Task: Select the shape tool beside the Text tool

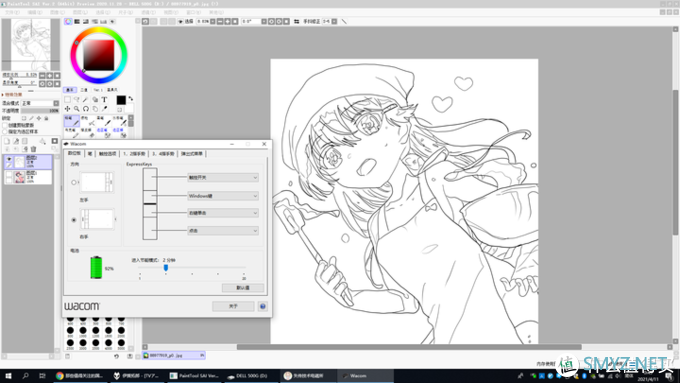Action: [95, 100]
